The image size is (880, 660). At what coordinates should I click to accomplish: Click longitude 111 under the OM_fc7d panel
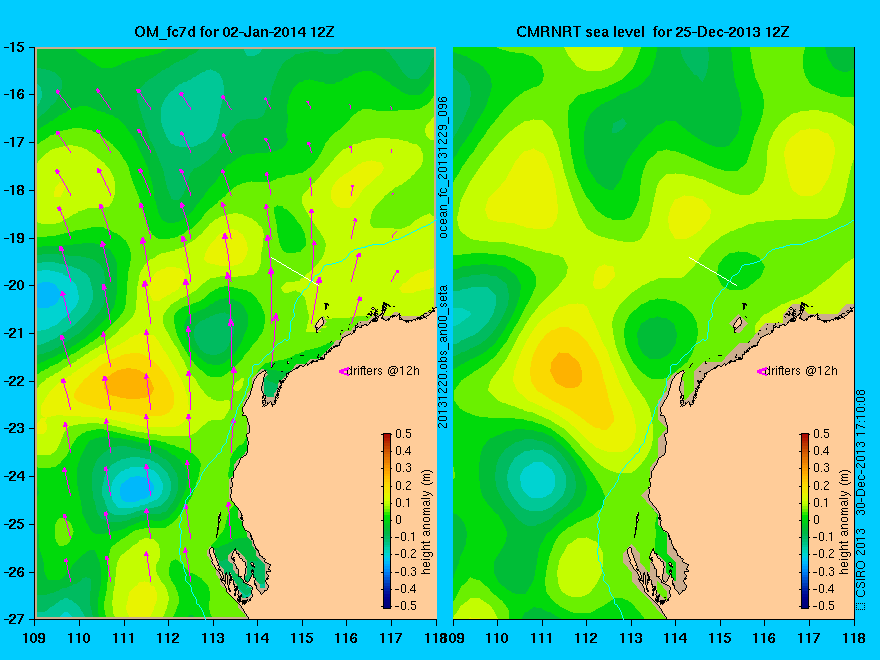click(x=124, y=638)
